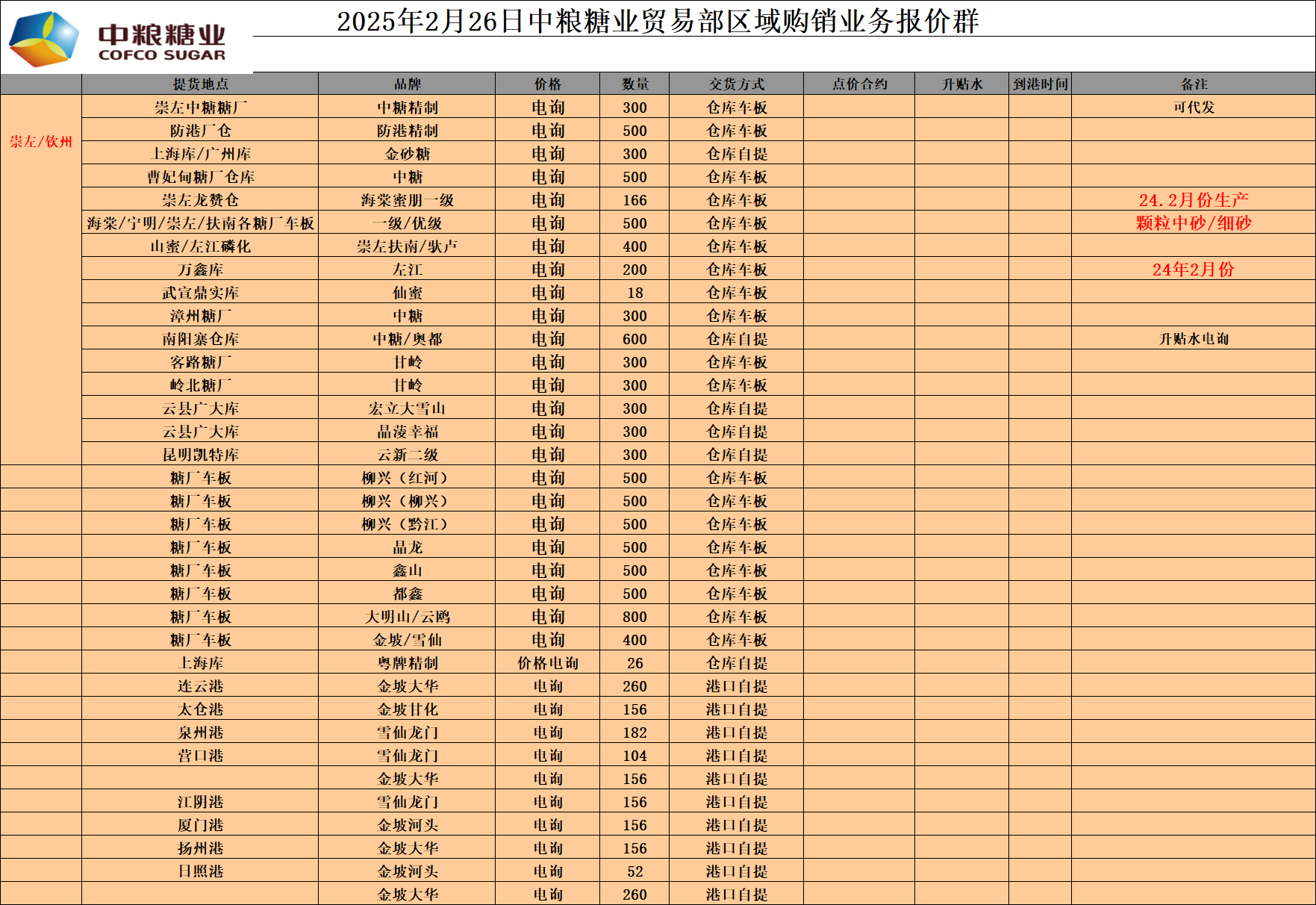Click the 数量 column header
This screenshot has height=905, width=1316.
tap(634, 84)
